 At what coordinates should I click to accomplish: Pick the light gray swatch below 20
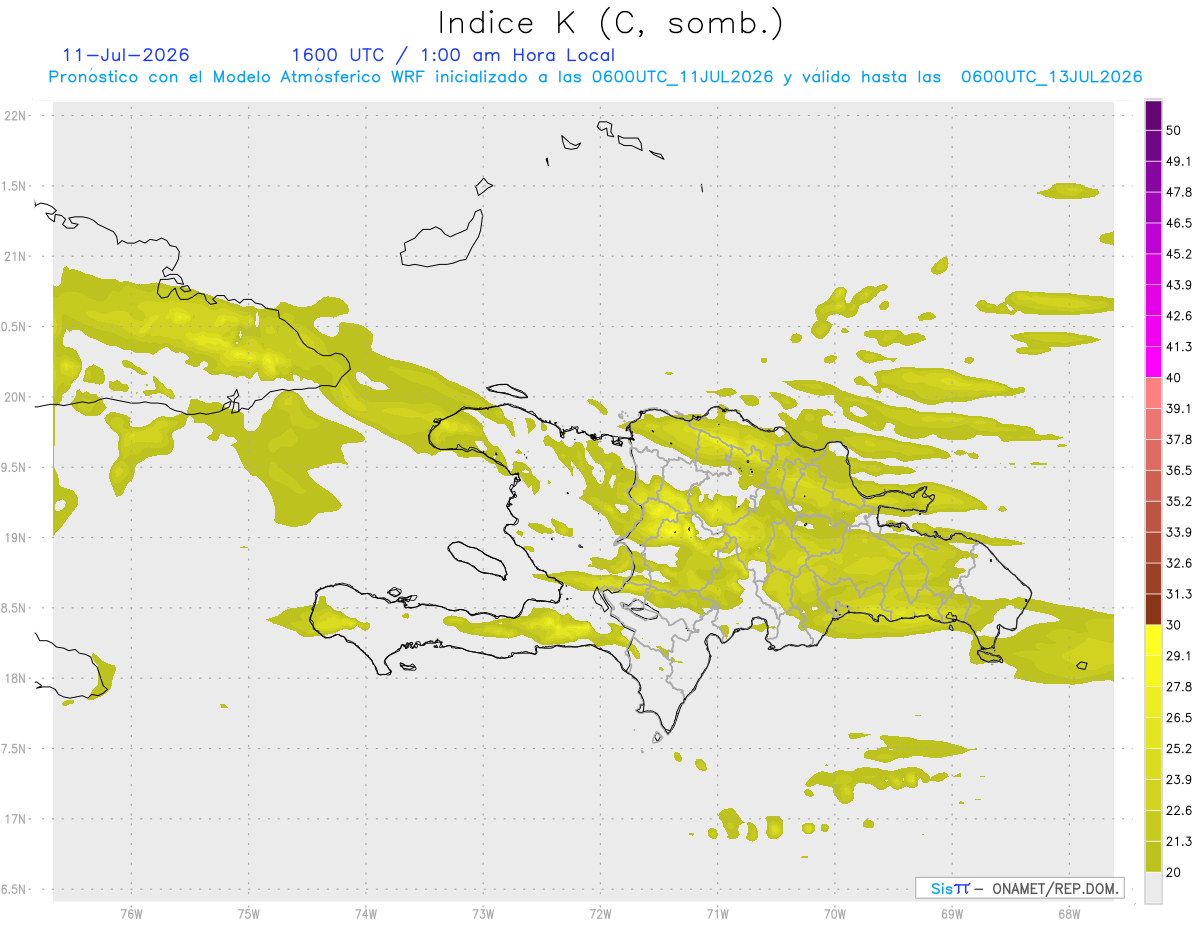(1153, 888)
